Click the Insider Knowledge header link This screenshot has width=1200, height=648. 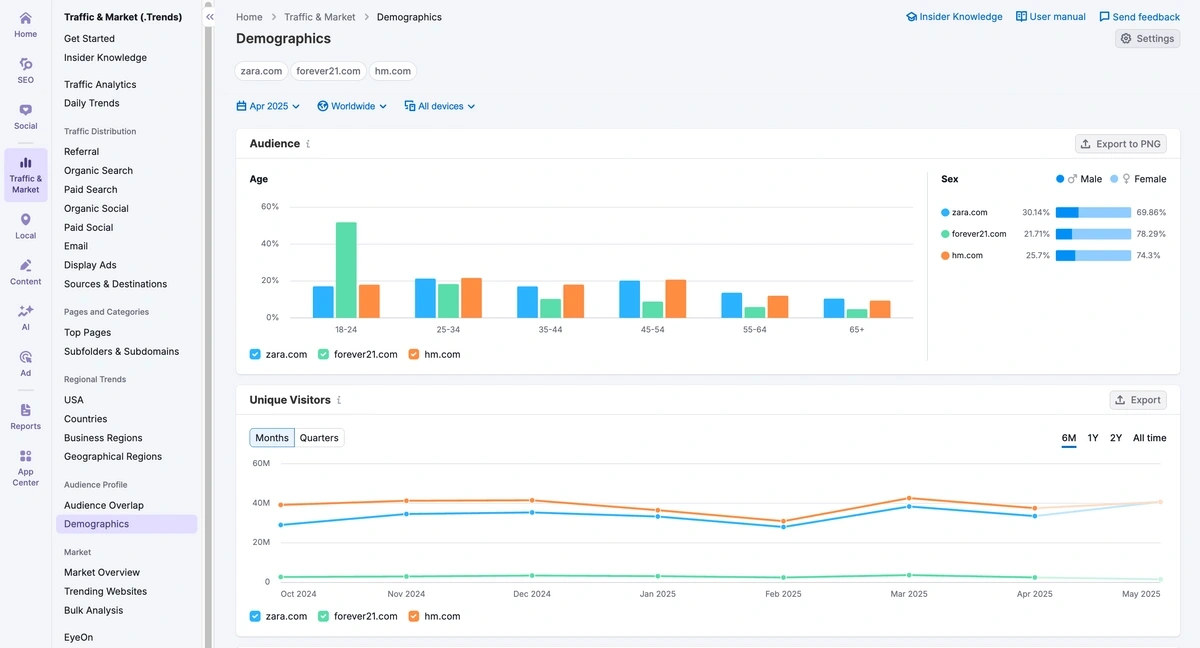click(x=954, y=17)
